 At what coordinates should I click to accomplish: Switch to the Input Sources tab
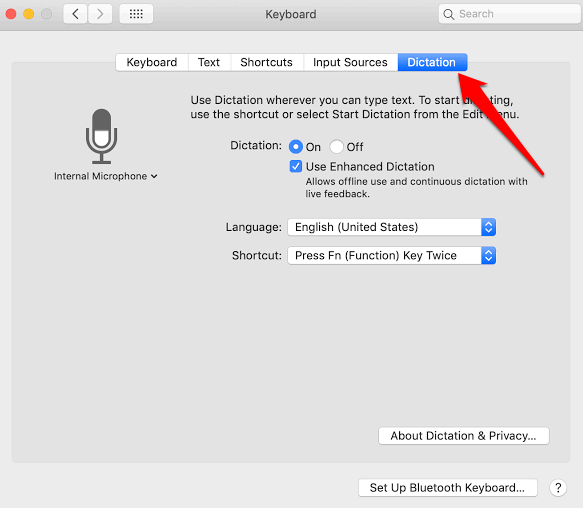click(350, 62)
